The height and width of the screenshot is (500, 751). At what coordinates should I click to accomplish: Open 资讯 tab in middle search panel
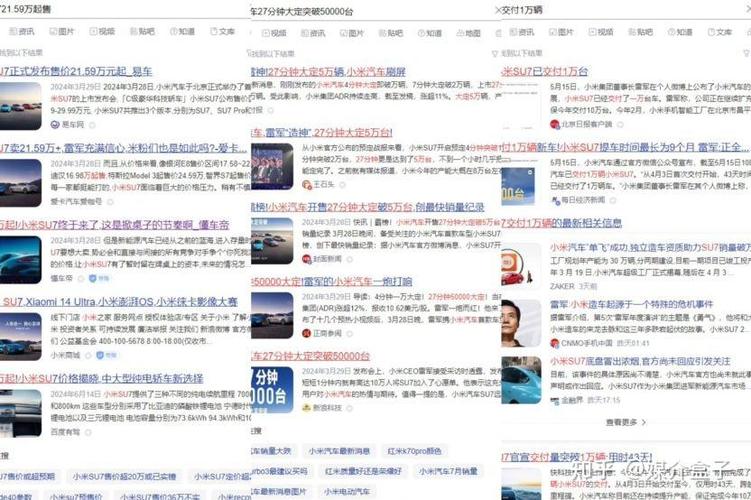313,33
